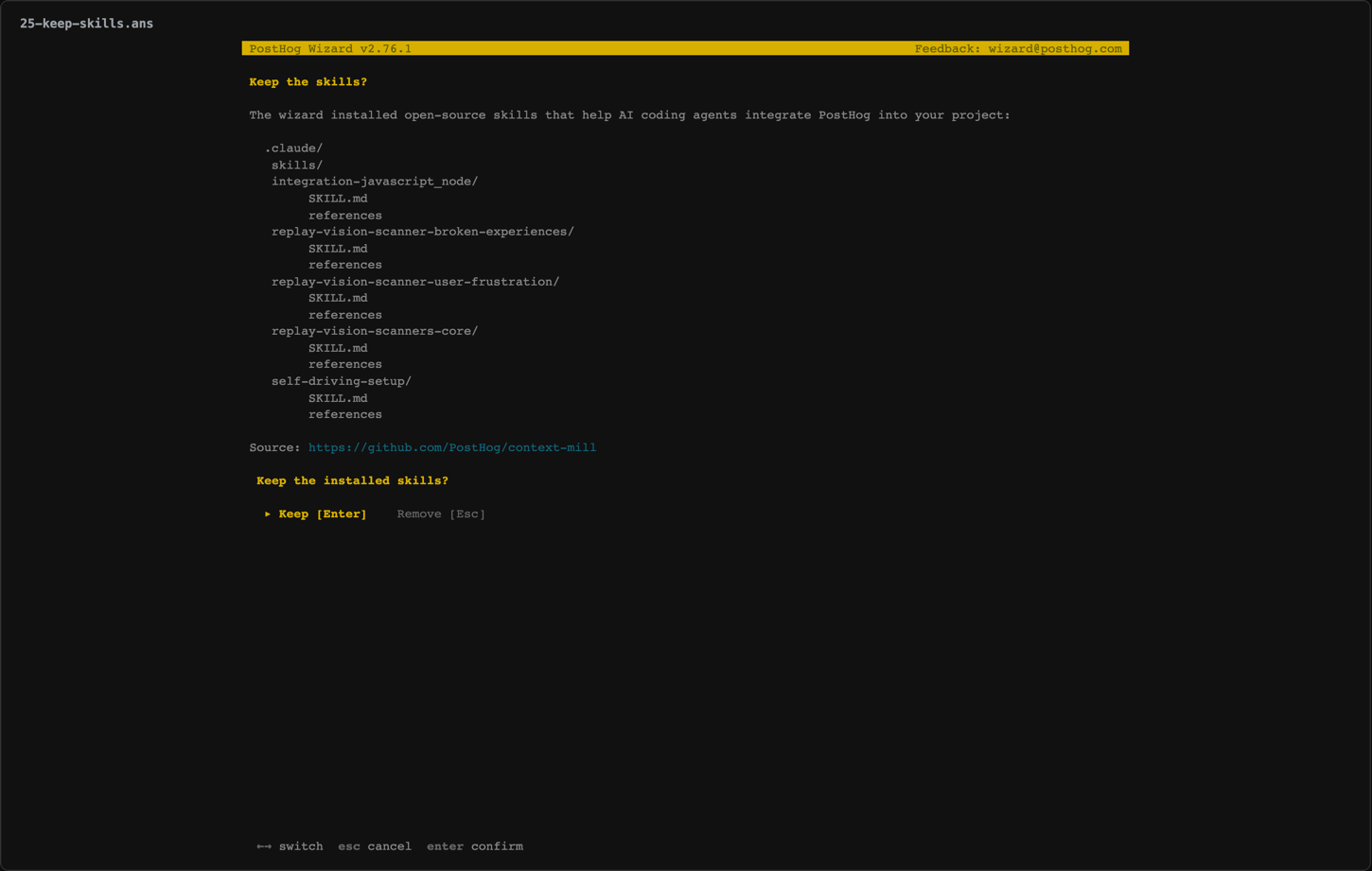Click the PostHog Wizard v2.76.1 title
This screenshot has width=1372, height=871.
[330, 48]
